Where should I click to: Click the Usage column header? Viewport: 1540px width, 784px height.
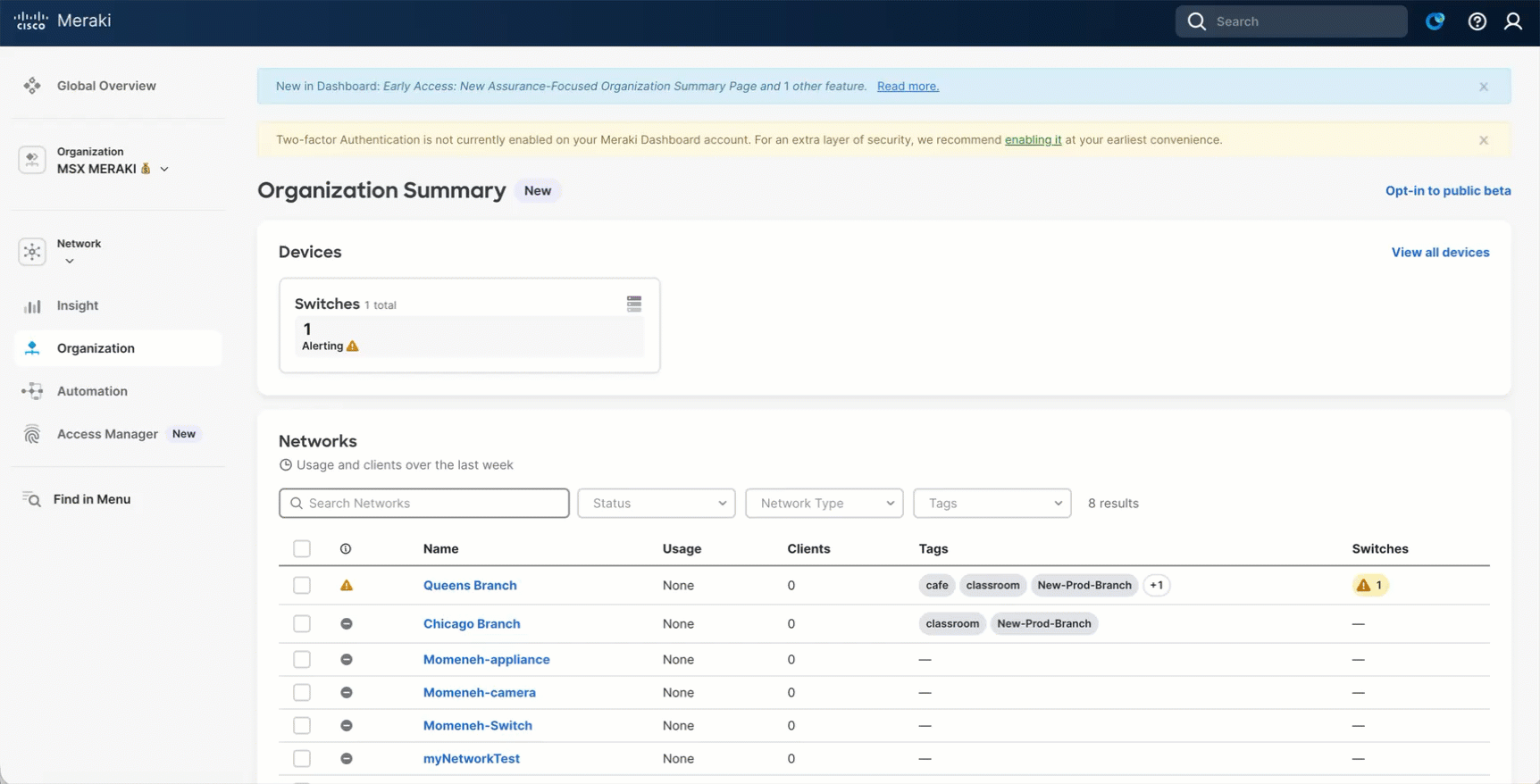682,549
